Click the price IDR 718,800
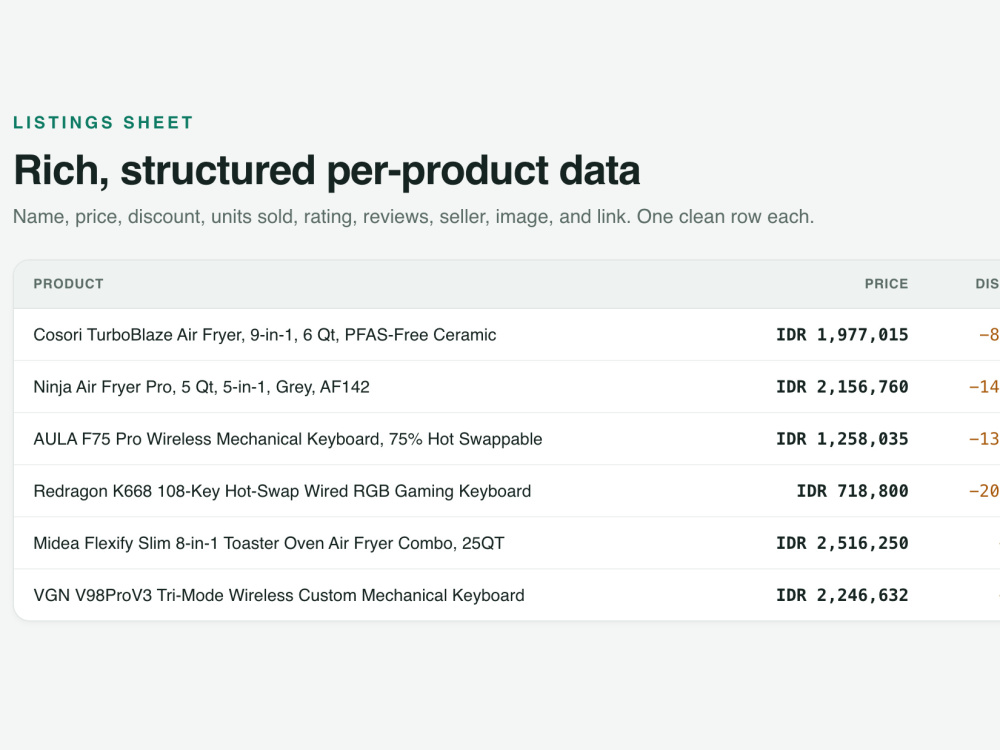The height and width of the screenshot is (750, 1000). [852, 491]
